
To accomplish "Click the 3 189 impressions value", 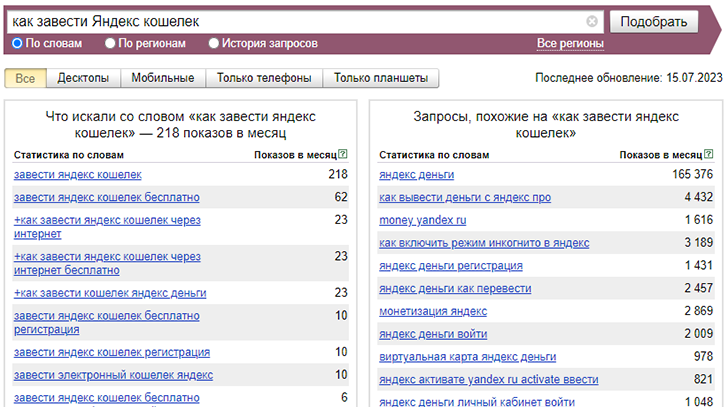I will [699, 242].
